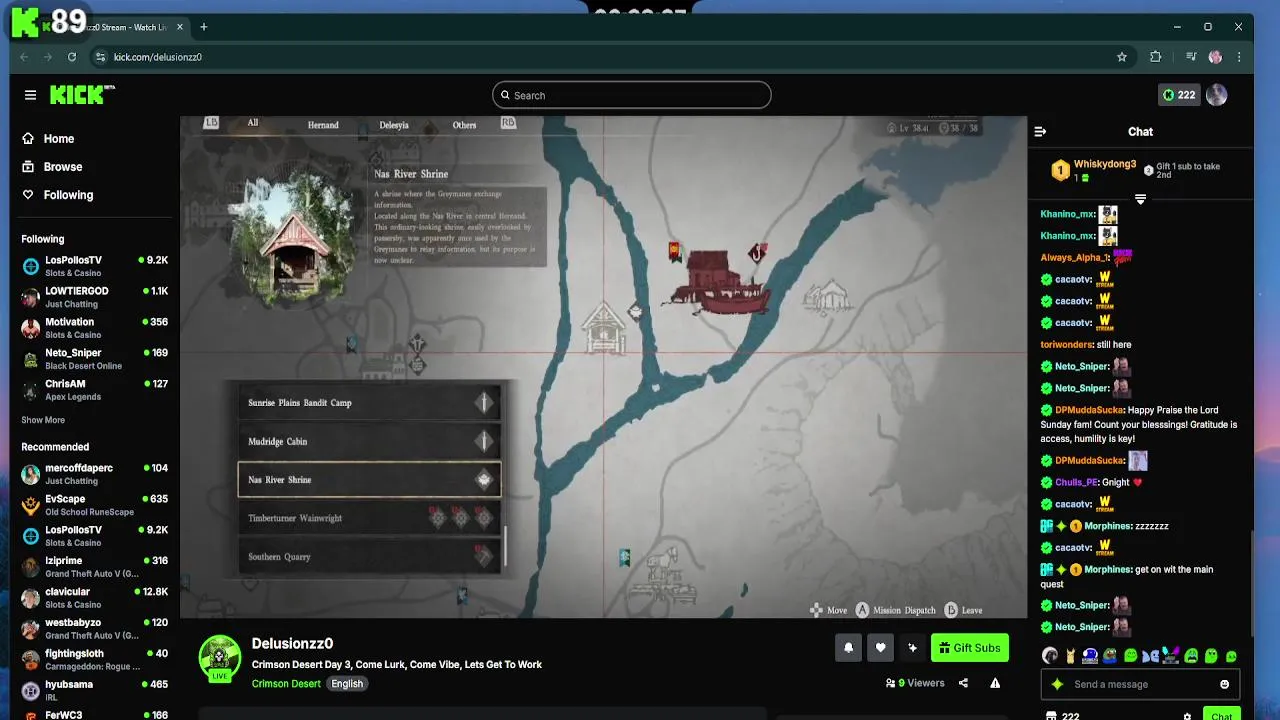Click Delusionzz0 channel name
The image size is (1280, 720).
292,644
